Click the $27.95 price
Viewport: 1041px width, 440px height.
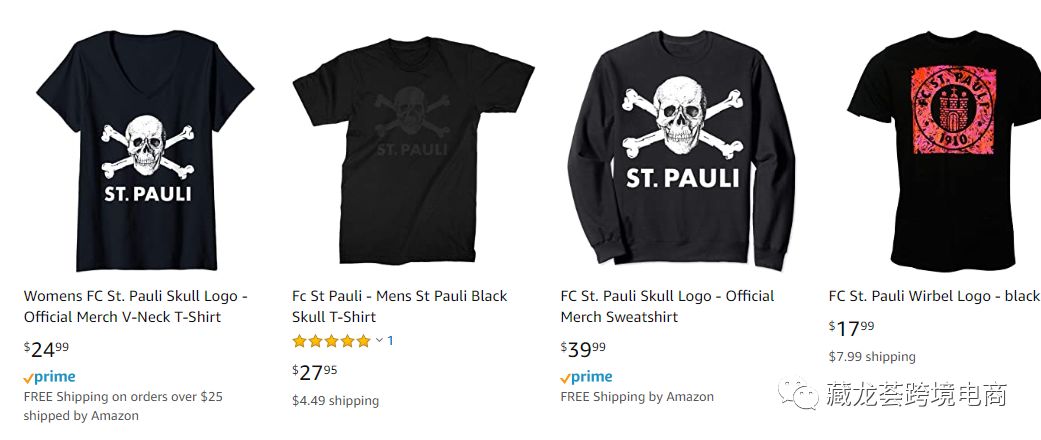tap(315, 372)
